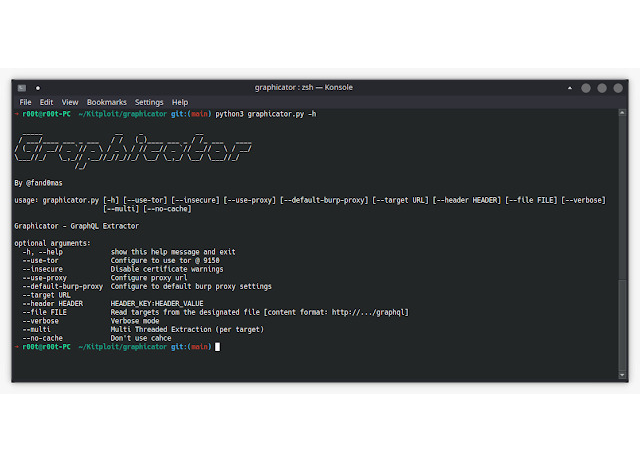The width and height of the screenshot is (640, 462).
Task: Click the http://.../graphql URL text
Action: (368, 313)
